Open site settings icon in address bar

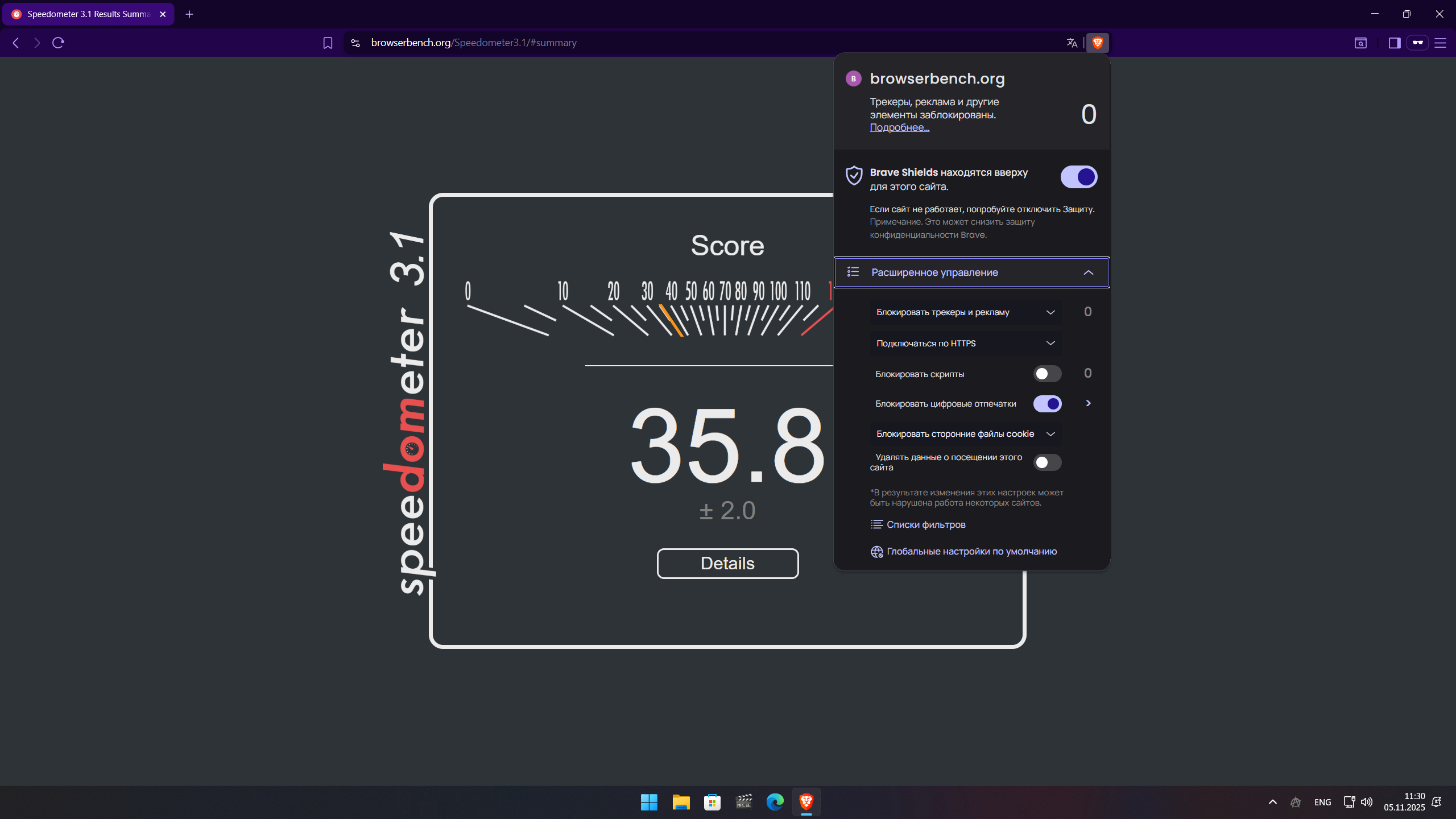pos(355,43)
